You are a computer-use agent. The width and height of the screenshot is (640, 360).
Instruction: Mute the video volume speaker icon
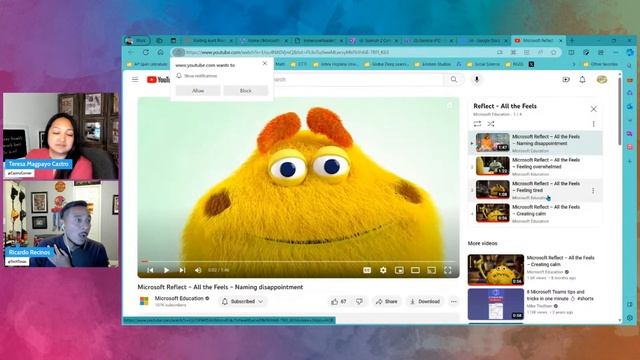pos(198,270)
